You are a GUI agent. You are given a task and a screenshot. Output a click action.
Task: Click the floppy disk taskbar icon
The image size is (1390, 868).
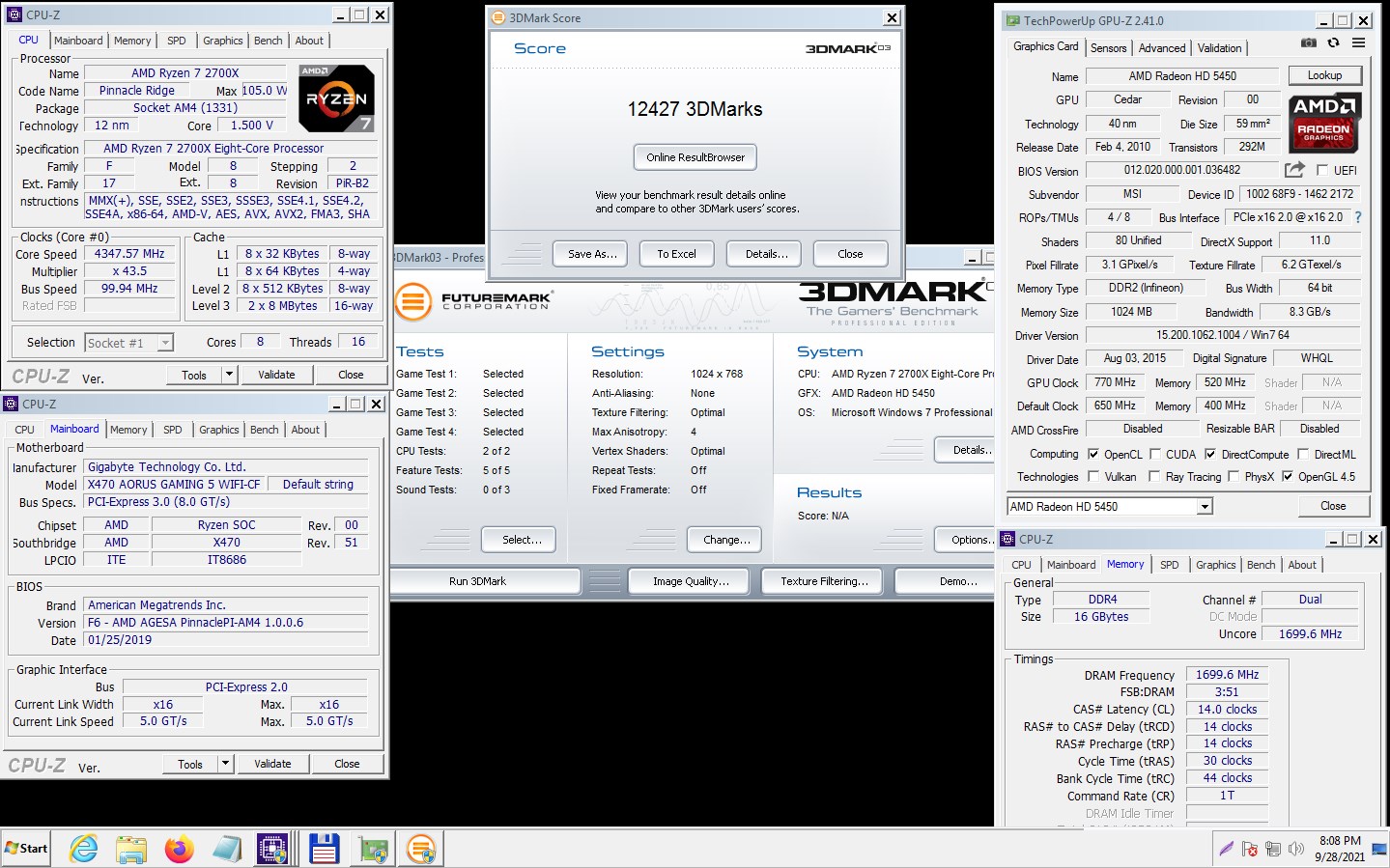pyautogui.click(x=324, y=849)
